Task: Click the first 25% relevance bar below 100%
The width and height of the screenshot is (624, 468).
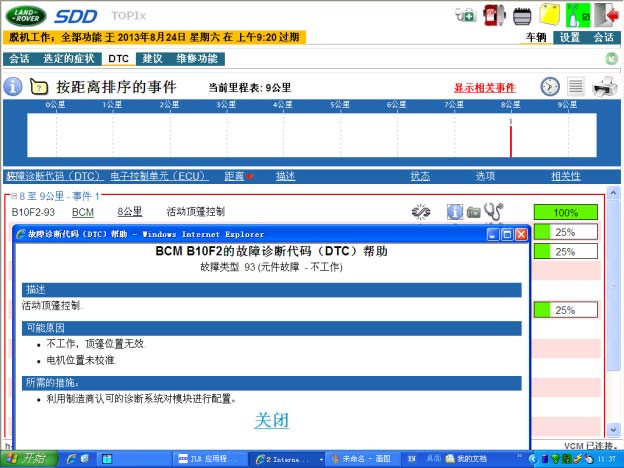Action: tap(566, 232)
